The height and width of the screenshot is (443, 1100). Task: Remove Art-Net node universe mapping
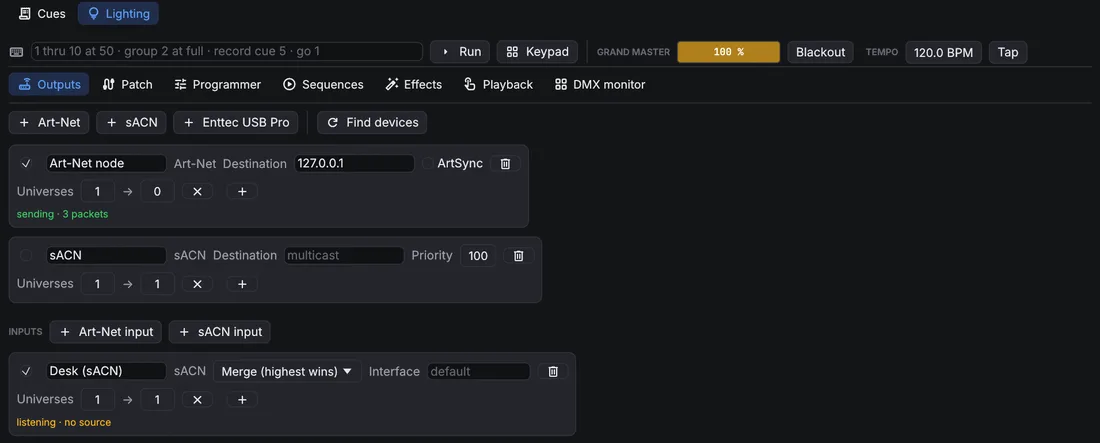[197, 192]
